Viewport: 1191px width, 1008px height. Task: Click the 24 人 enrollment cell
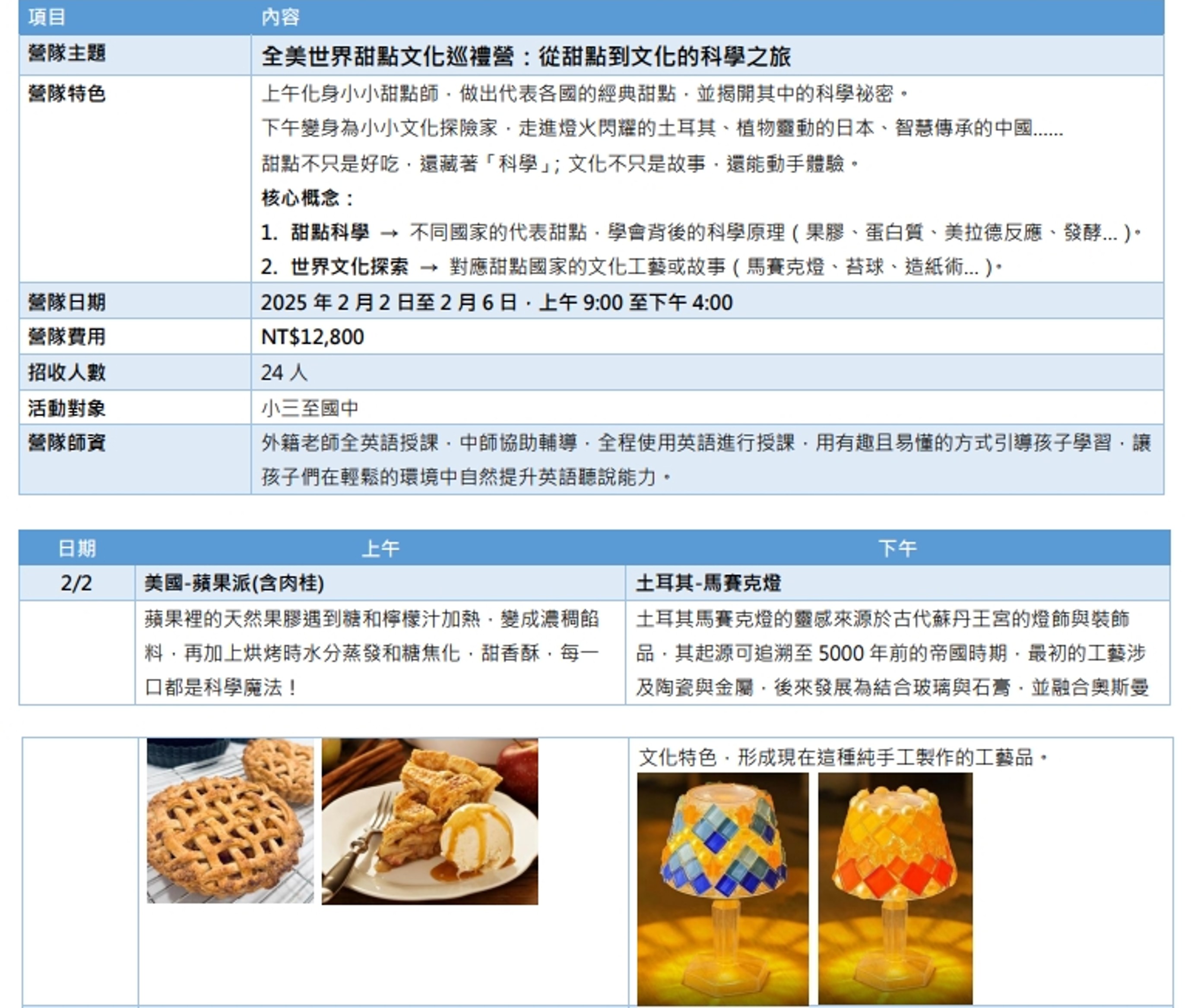tap(284, 373)
